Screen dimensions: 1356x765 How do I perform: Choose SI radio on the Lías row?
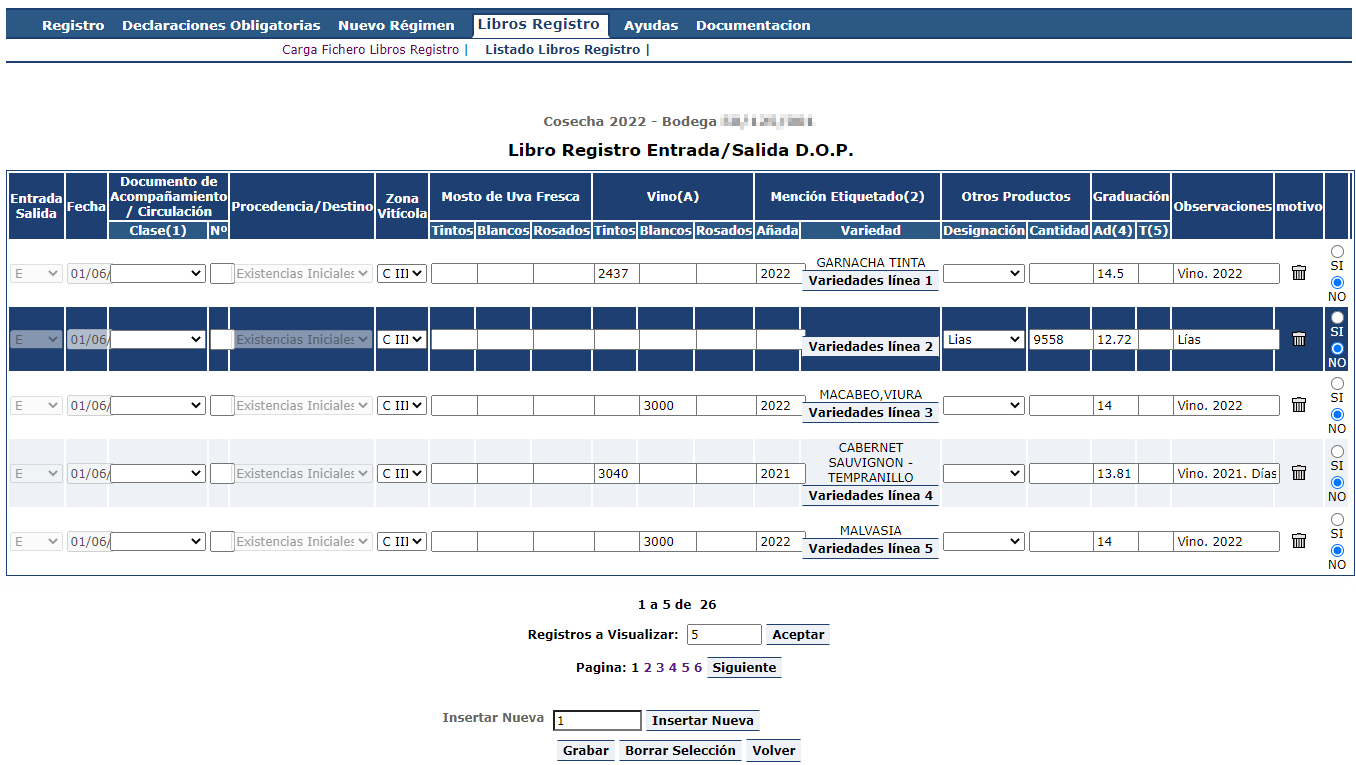tap(1337, 317)
